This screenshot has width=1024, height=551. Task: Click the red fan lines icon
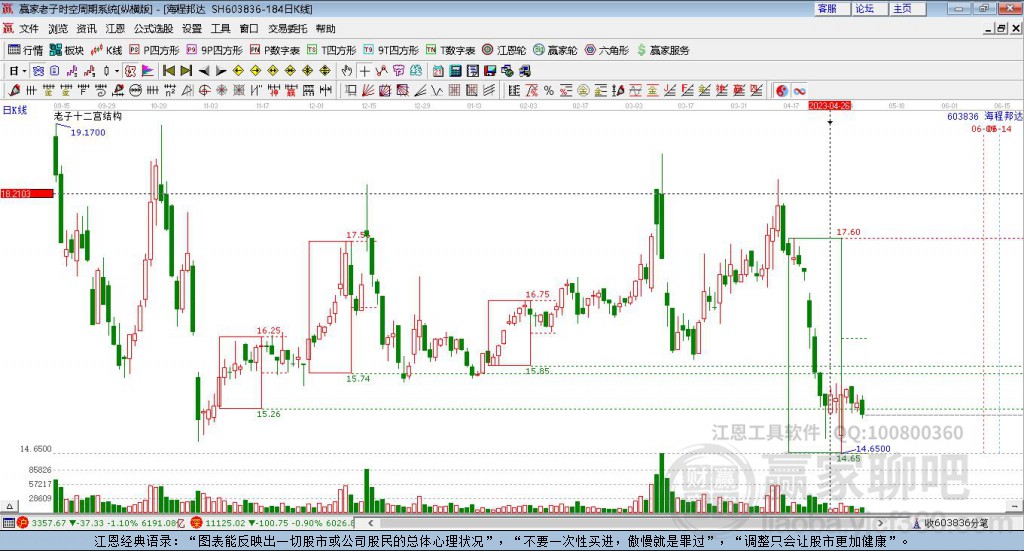[x=368, y=91]
